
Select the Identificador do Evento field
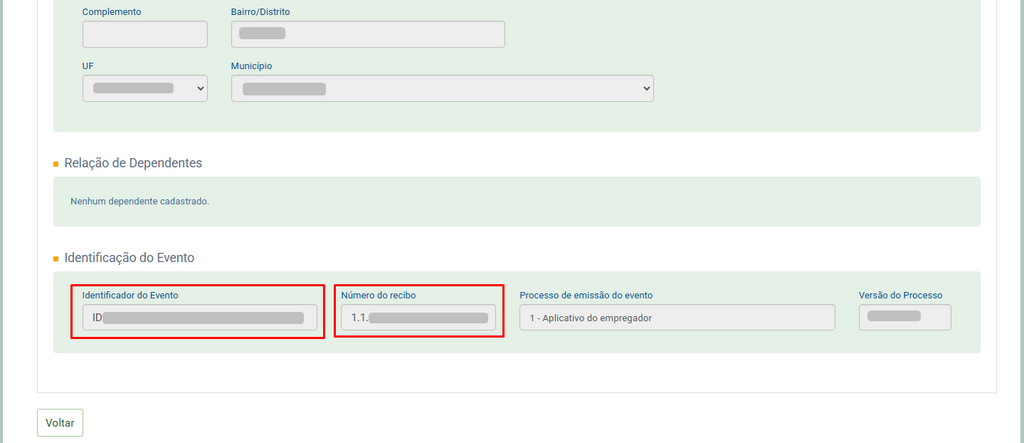pyautogui.click(x=199, y=318)
